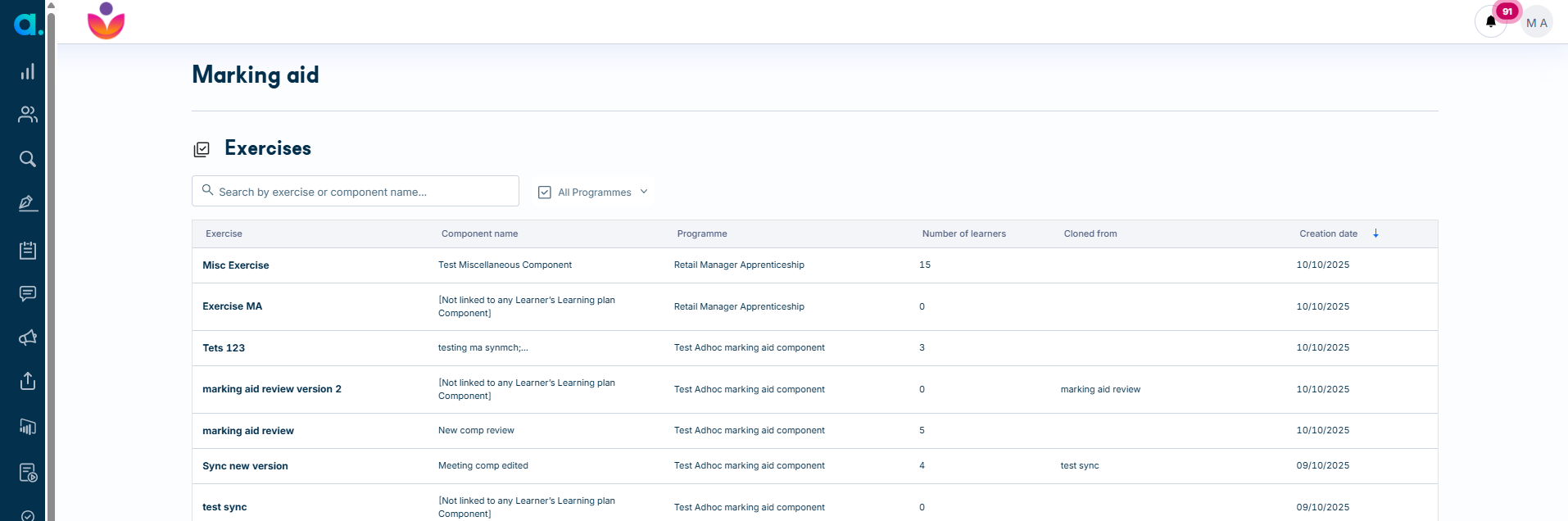Open marking aid review version 2 exercise
1568x521 pixels.
(x=272, y=389)
